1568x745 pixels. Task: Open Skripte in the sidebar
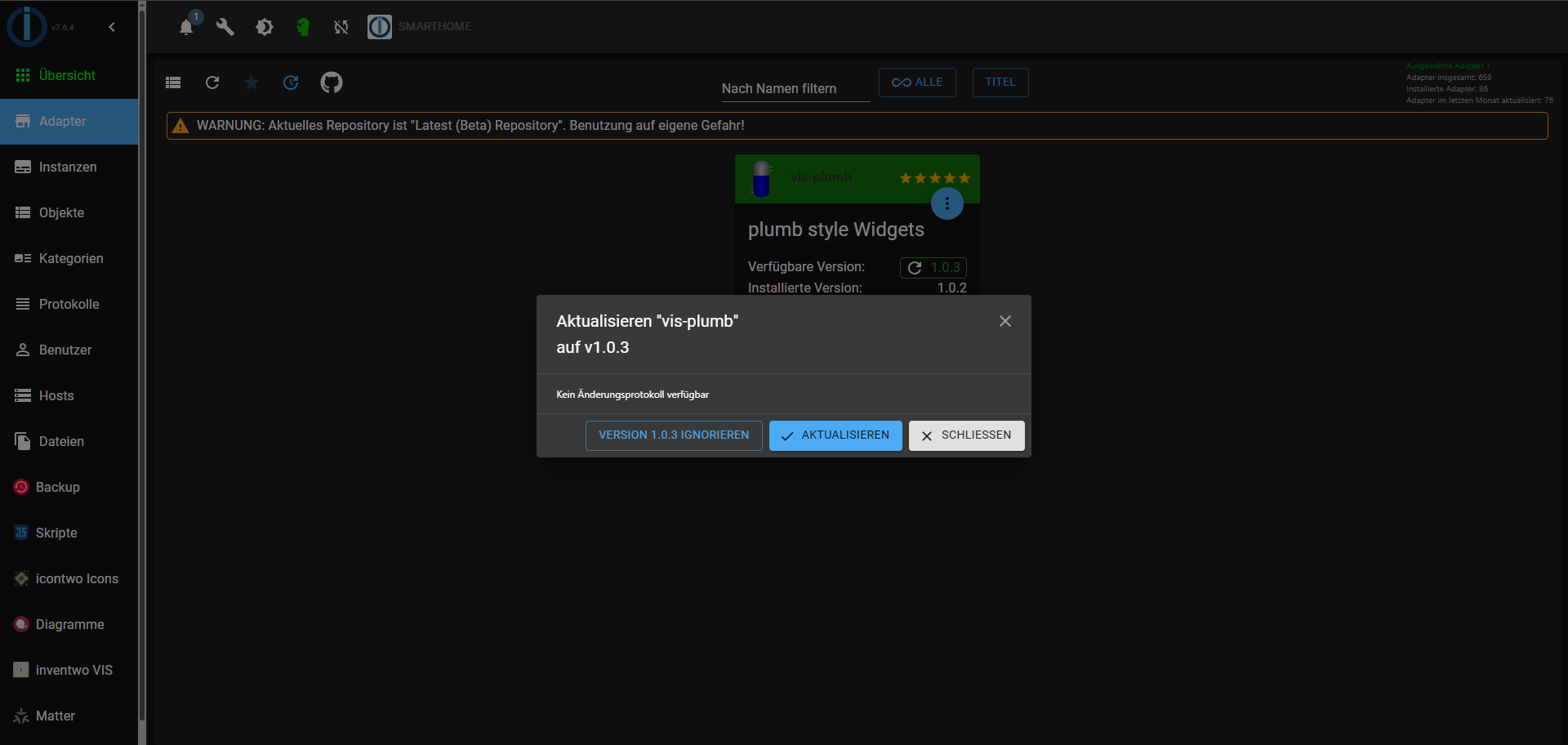pyautogui.click(x=69, y=533)
